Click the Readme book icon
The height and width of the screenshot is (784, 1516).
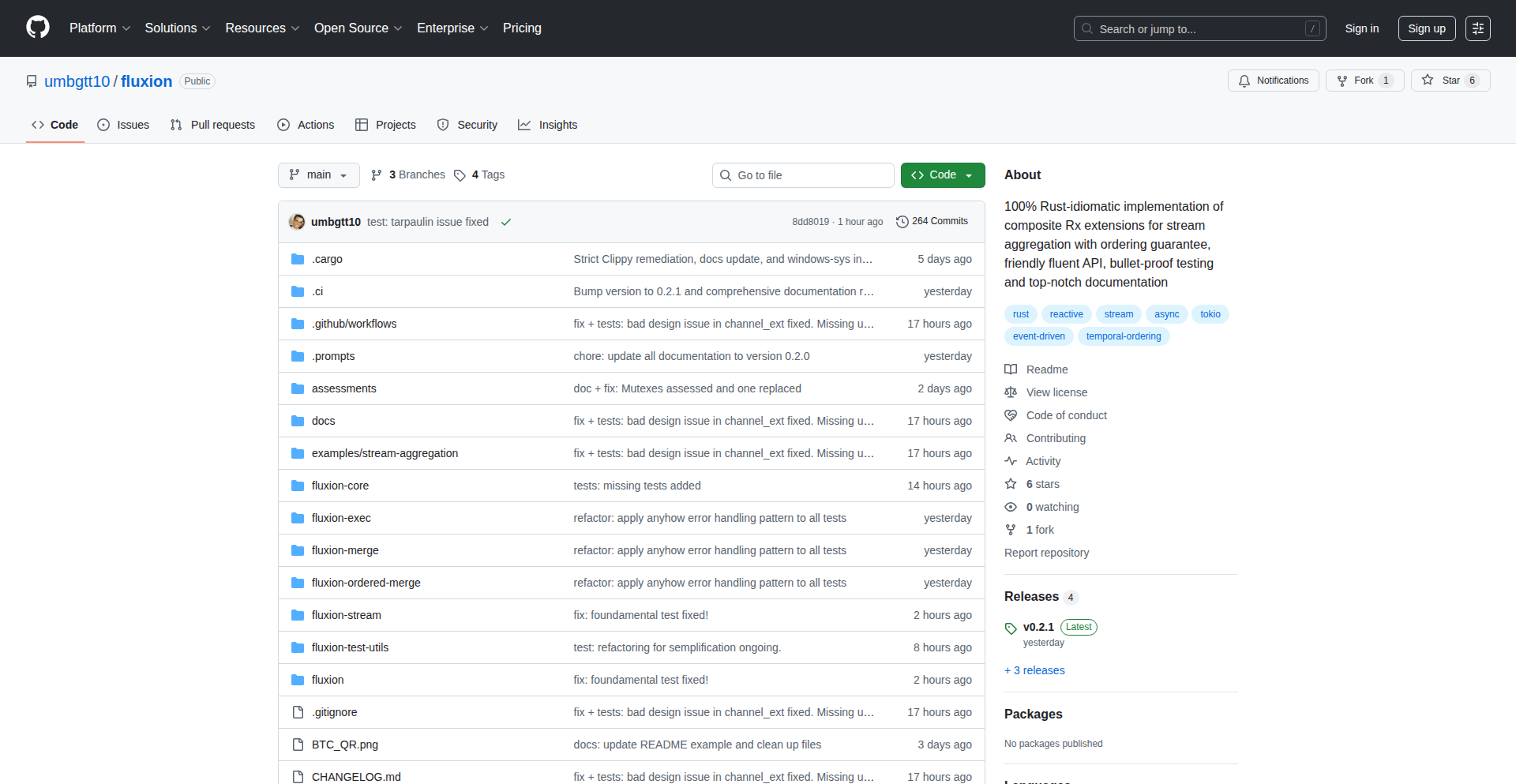(x=1011, y=369)
